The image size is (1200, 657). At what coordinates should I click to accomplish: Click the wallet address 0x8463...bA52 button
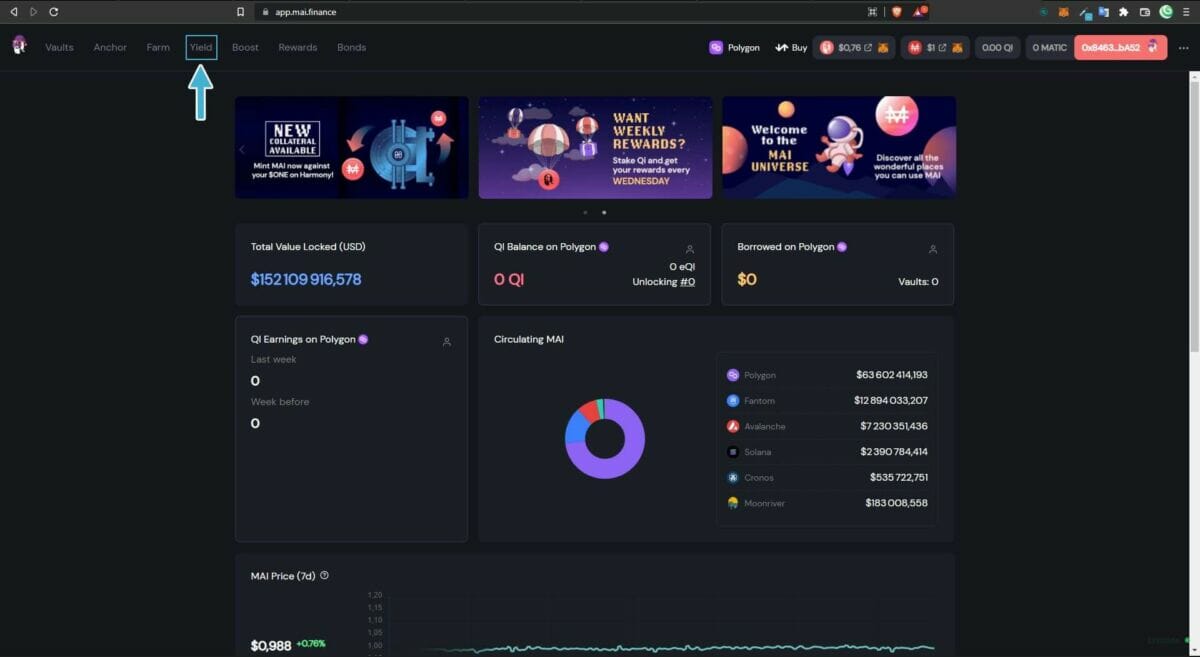click(1119, 48)
